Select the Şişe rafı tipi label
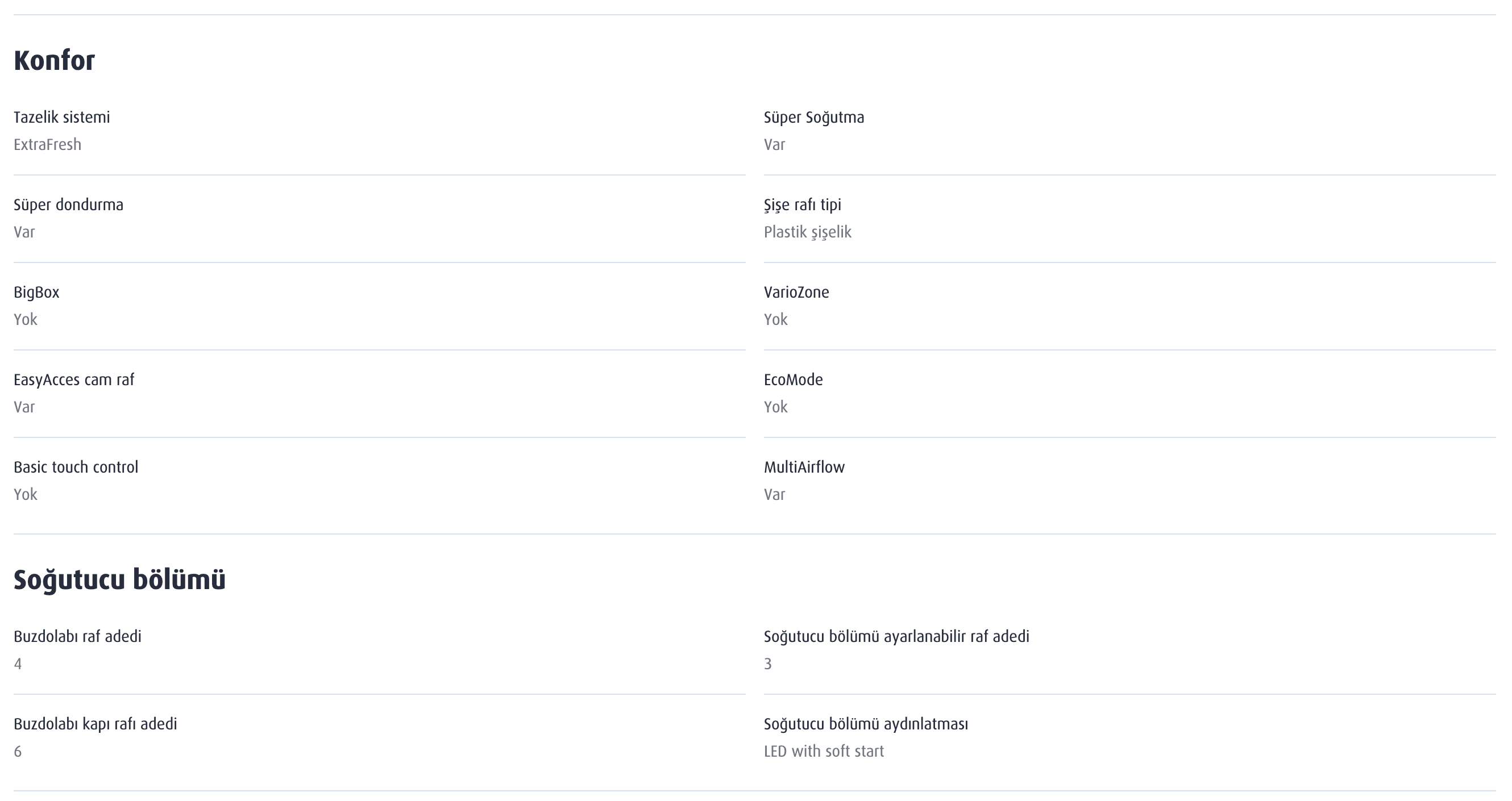The image size is (1512, 801). pyautogui.click(x=803, y=205)
